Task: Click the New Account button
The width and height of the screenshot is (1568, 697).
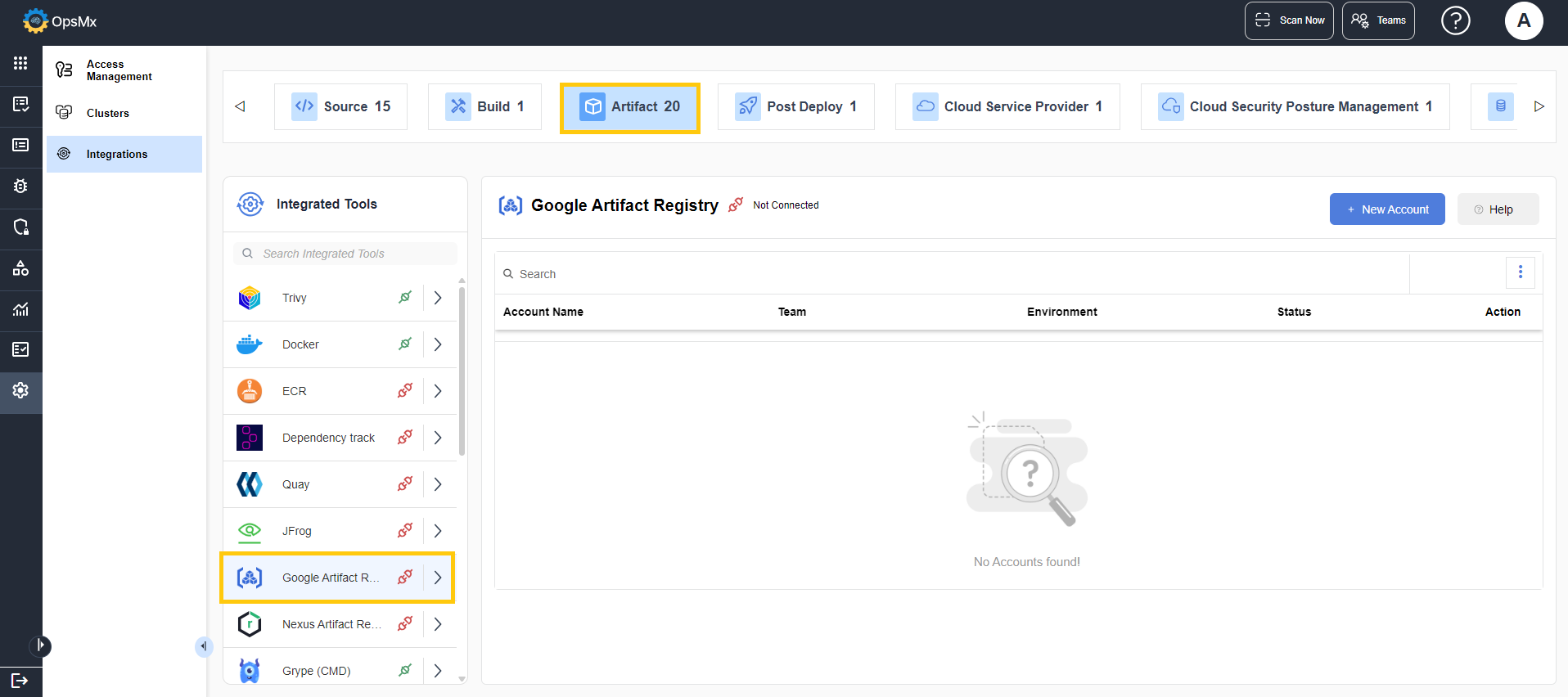Action: 1386,209
